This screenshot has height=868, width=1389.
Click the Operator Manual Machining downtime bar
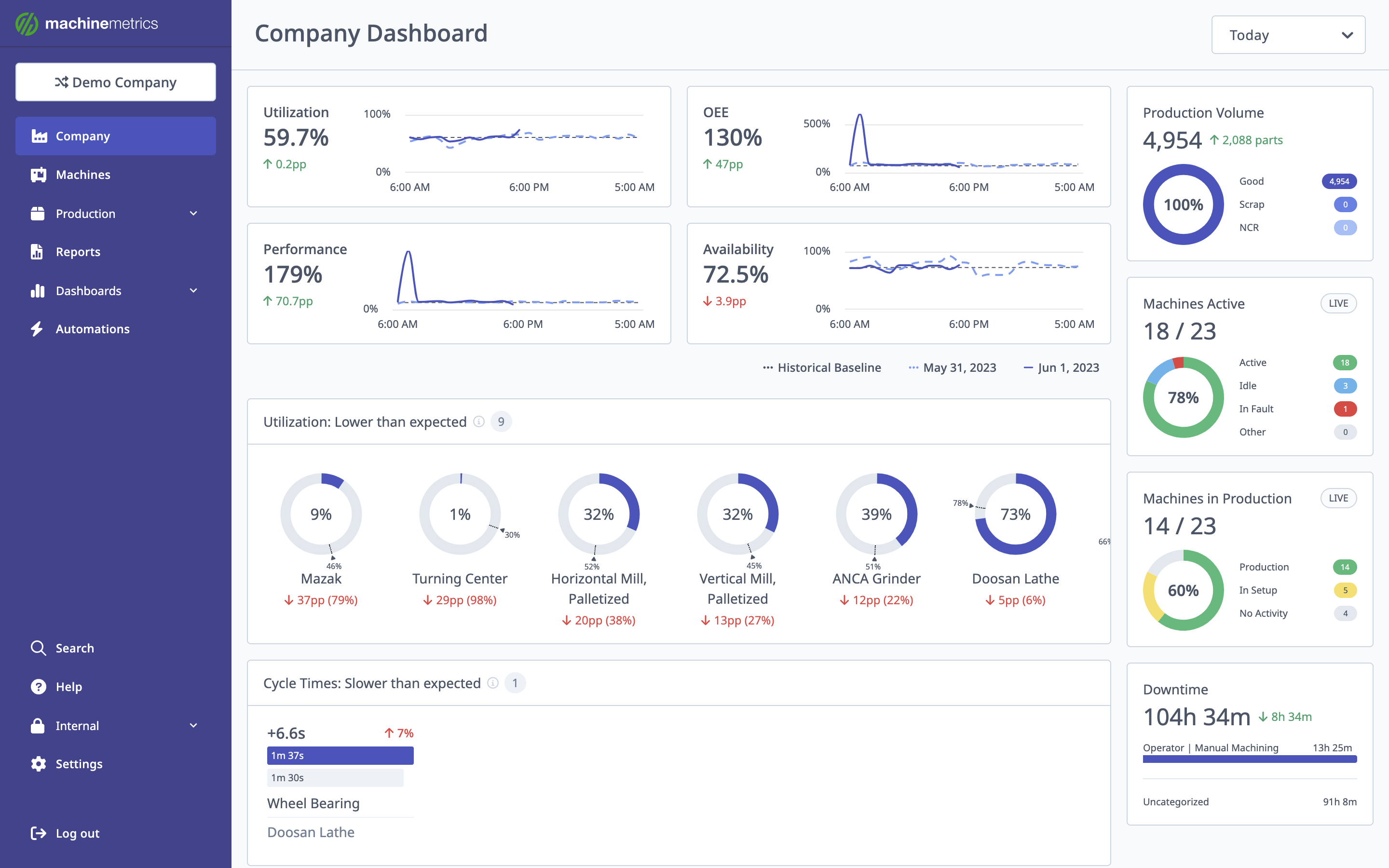(x=1249, y=759)
